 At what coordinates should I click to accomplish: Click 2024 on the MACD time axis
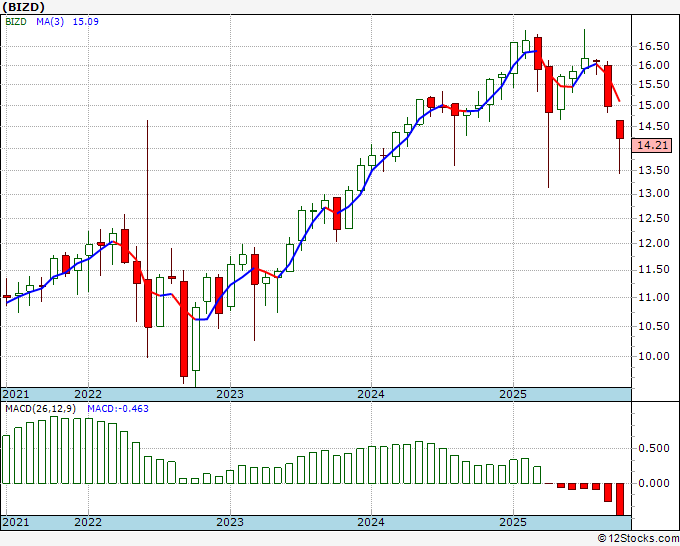coord(371,522)
